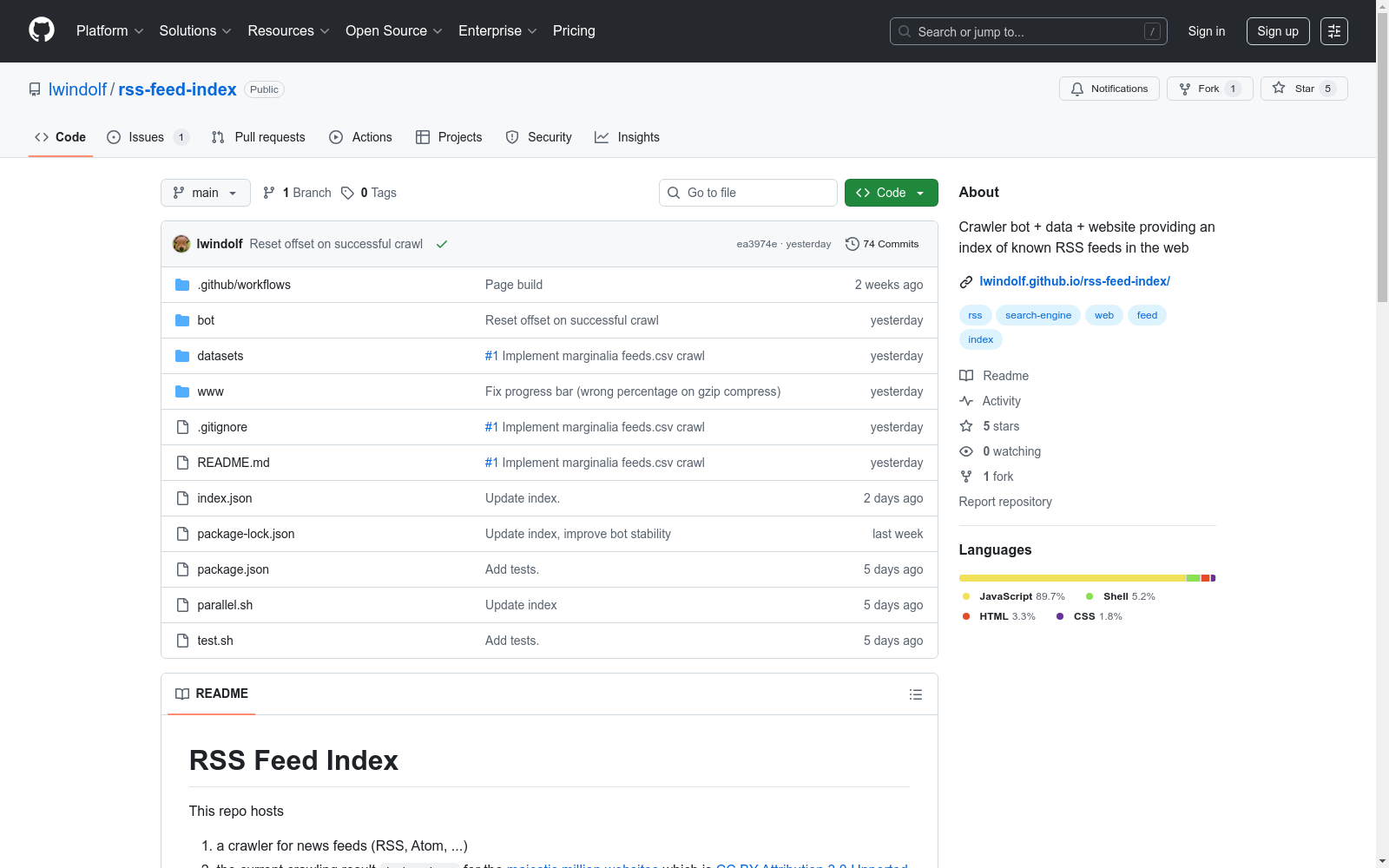Click folder icon for bot directory
The image size is (1389, 868).
182,320
